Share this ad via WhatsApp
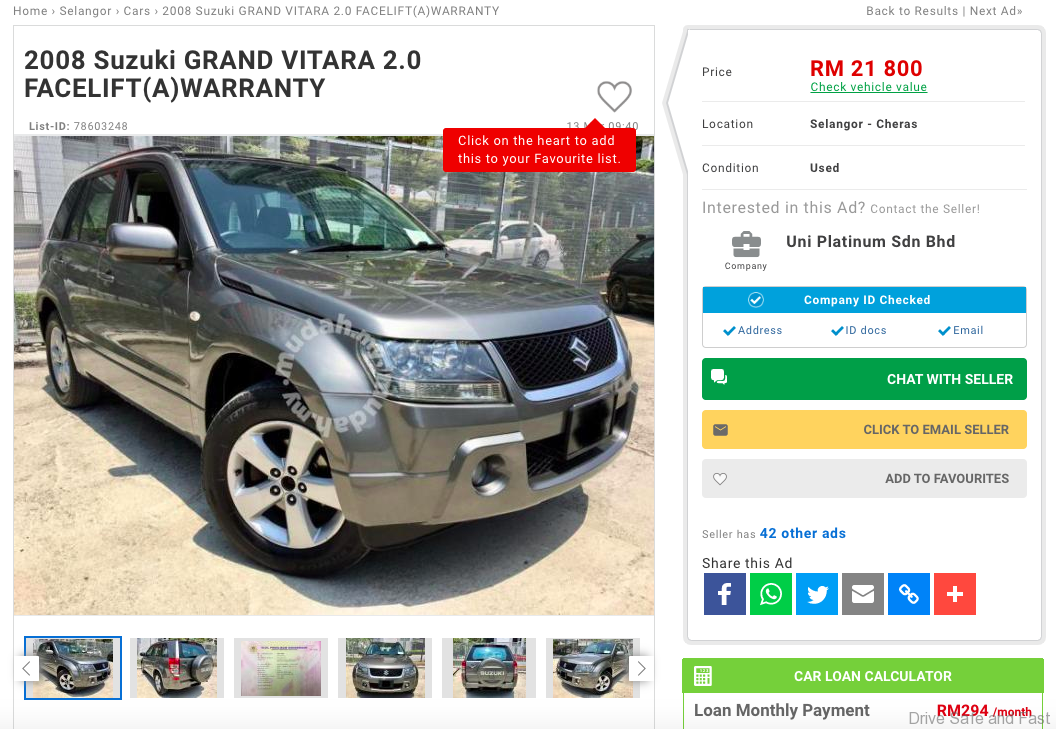Image resolution: width=1056 pixels, height=729 pixels. tap(770, 594)
